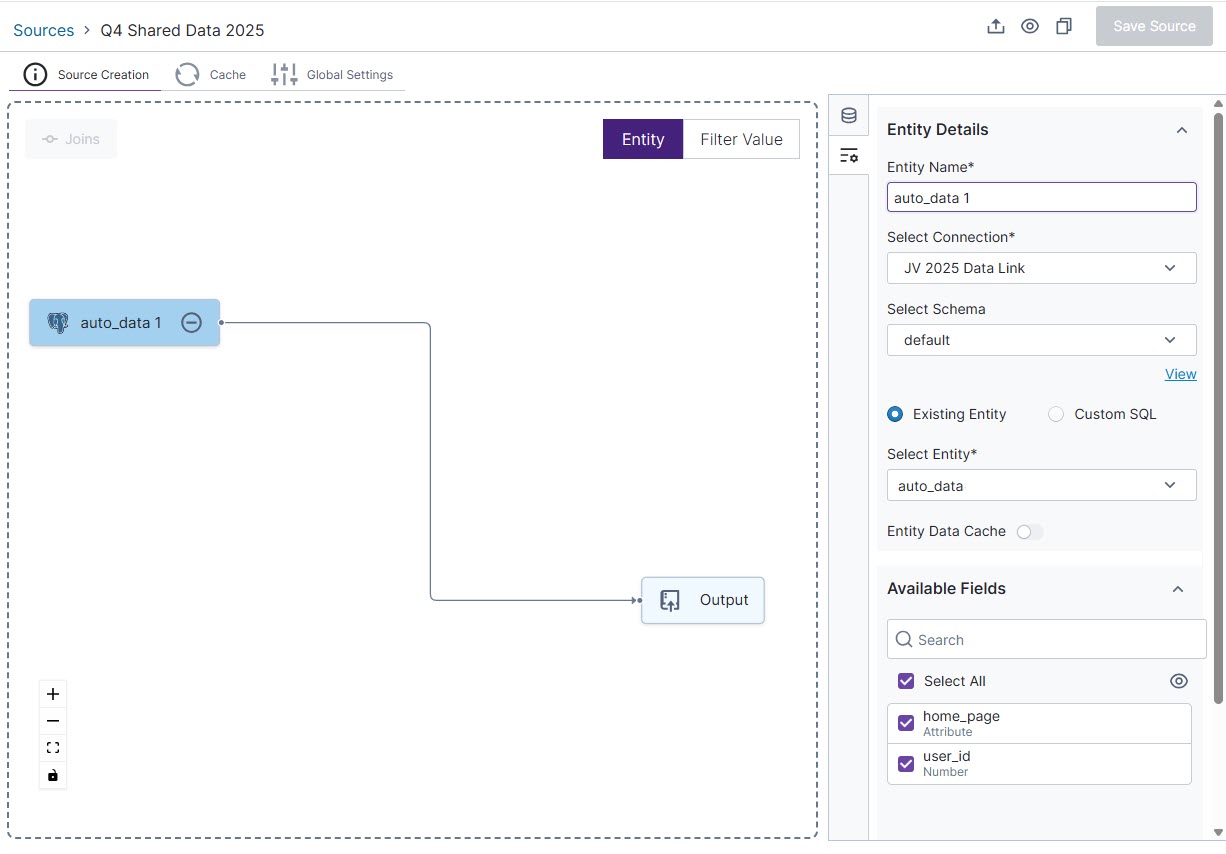Screen dimensions: 1226x854
Task: Collapse the Entity Details section
Action: 1181,130
